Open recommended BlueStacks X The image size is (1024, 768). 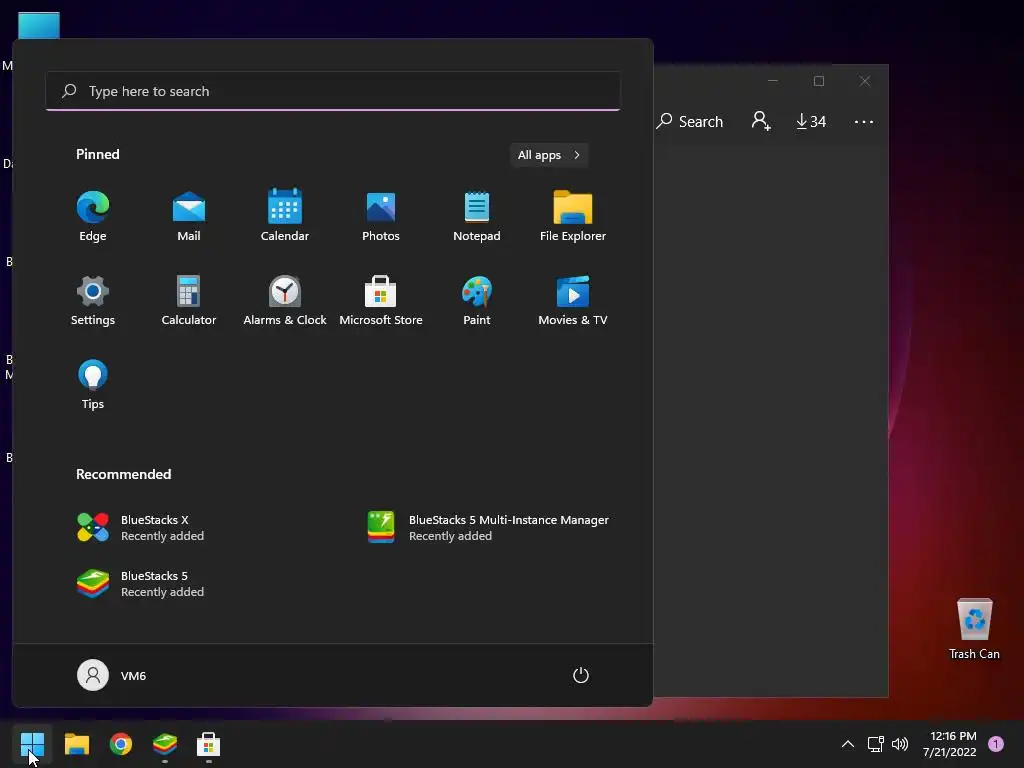(141, 528)
